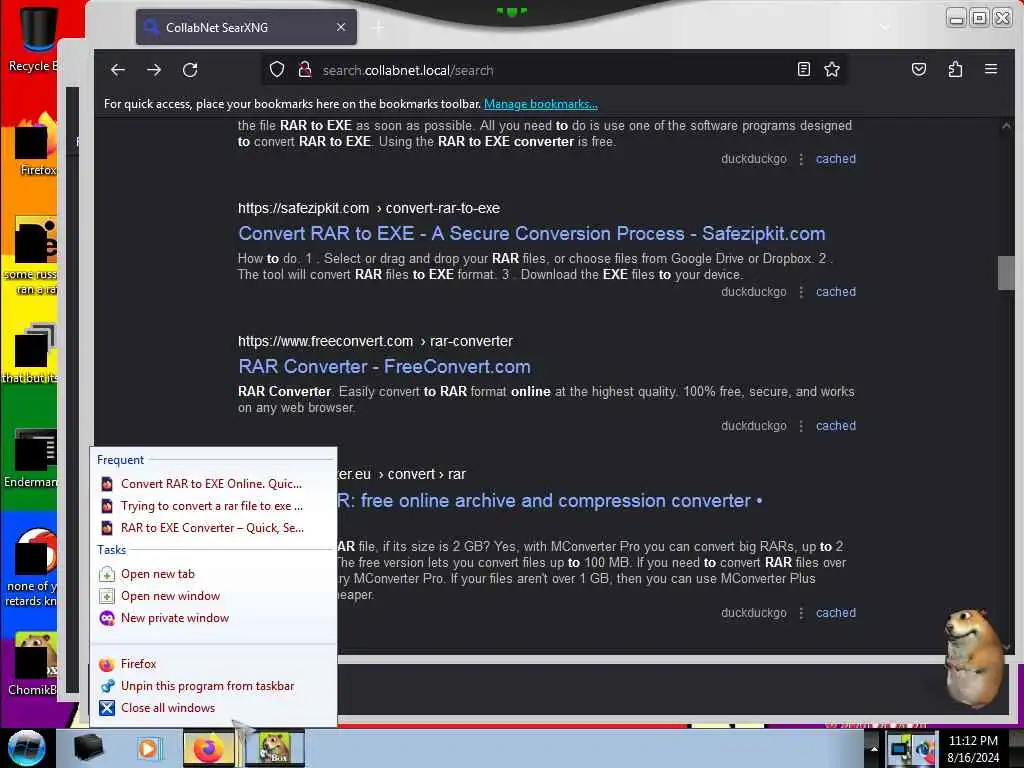Viewport: 1024px width, 768px height.
Task: Click the address bar URL field
Action: click(555, 70)
